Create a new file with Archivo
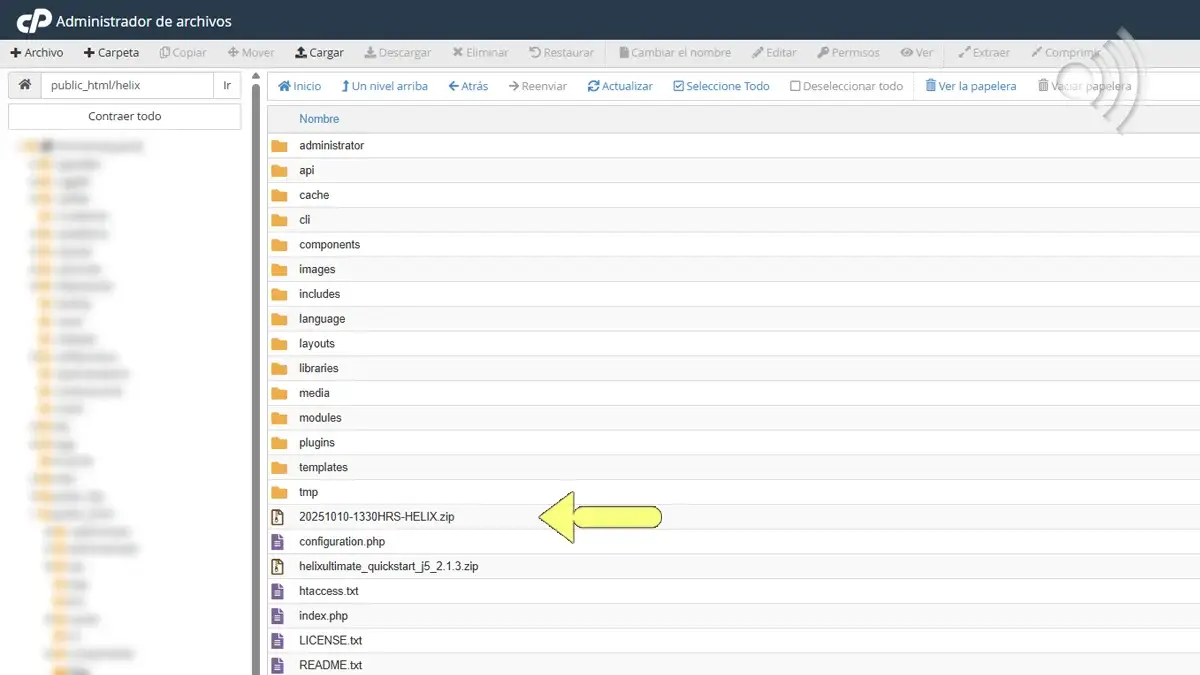This screenshot has height=675, width=1200. (x=37, y=53)
